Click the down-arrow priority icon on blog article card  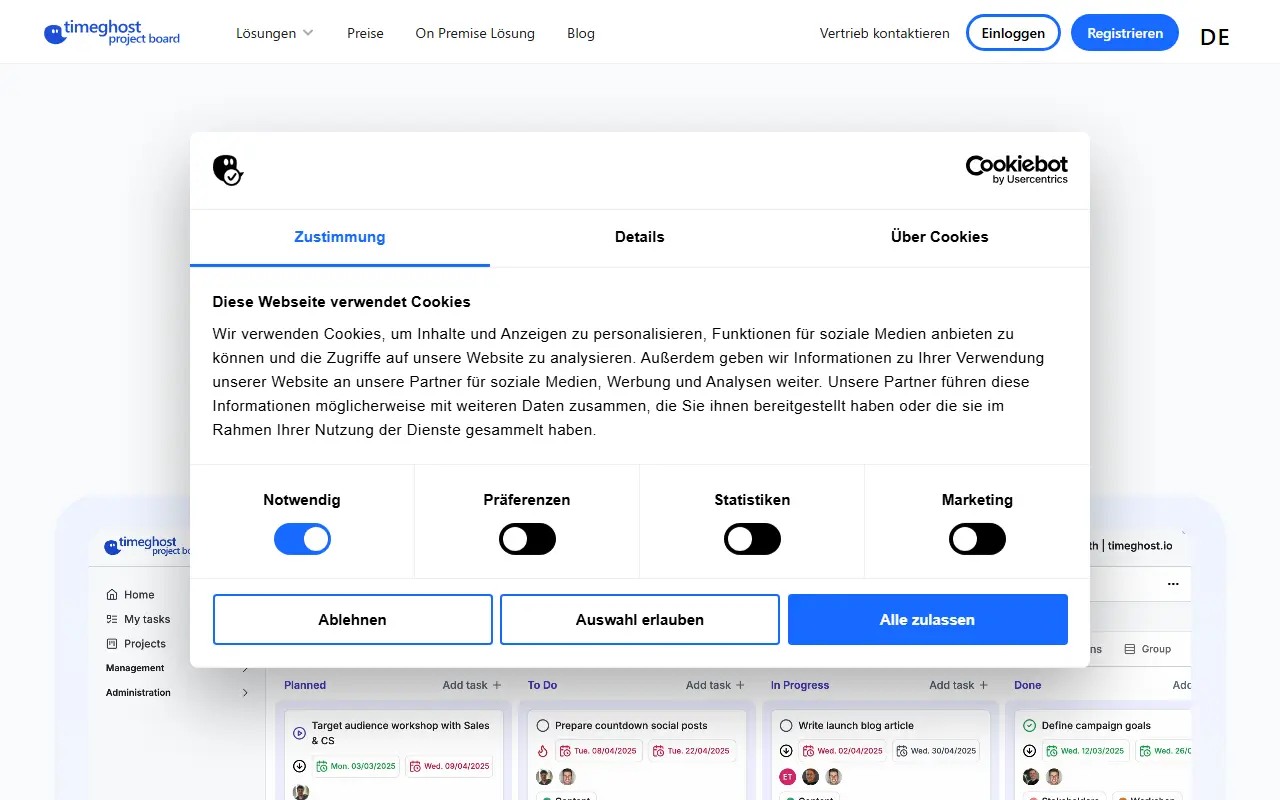point(786,751)
